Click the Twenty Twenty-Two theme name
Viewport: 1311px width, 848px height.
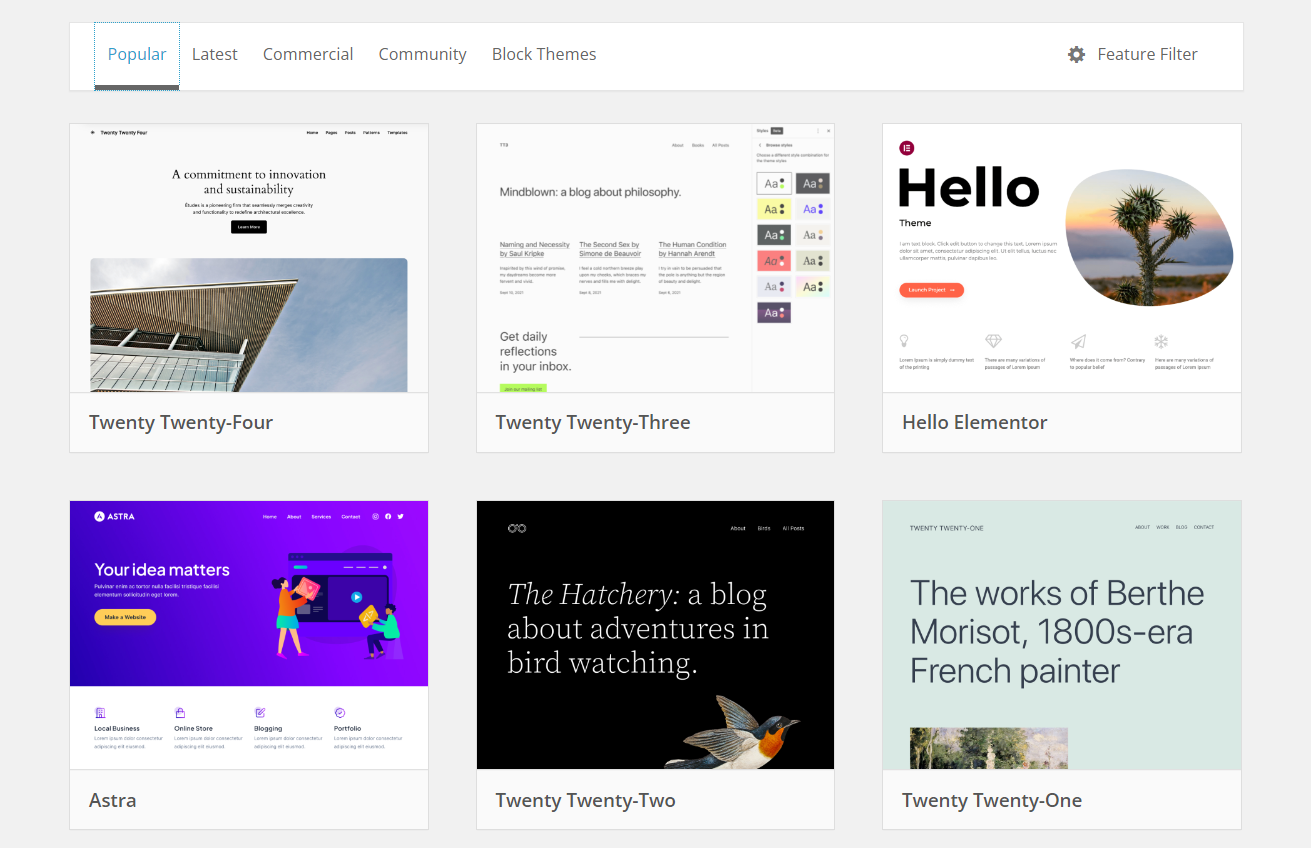(586, 800)
